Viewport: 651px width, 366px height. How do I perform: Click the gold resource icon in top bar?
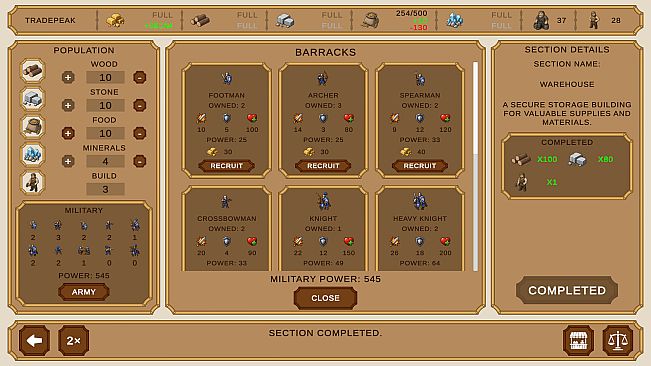tap(115, 20)
